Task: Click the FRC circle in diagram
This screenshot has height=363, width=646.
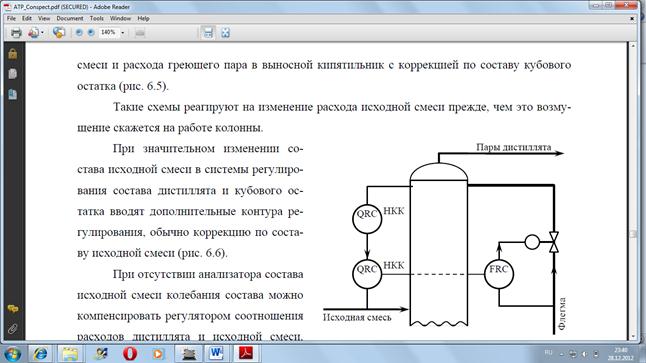Action: pos(499,274)
